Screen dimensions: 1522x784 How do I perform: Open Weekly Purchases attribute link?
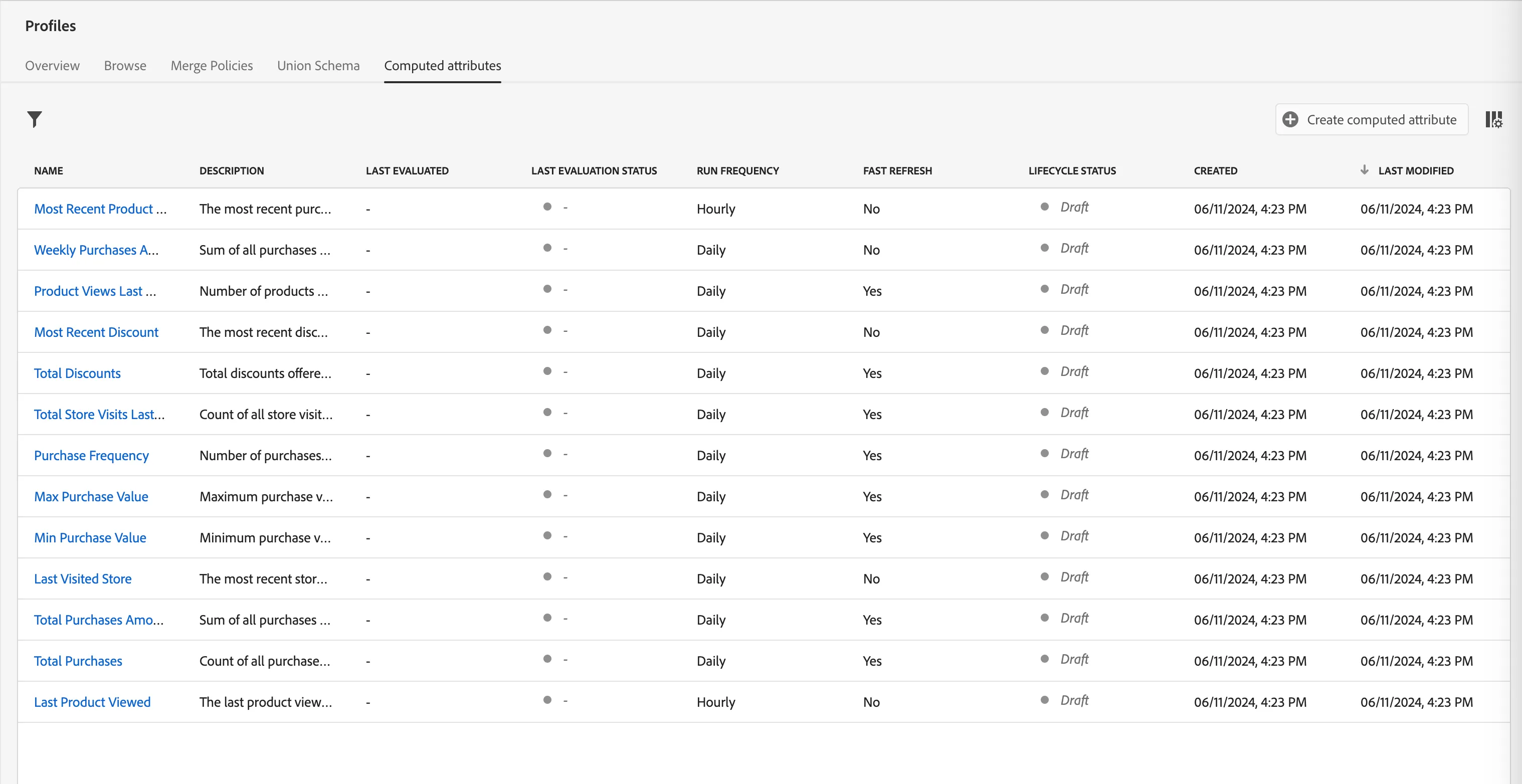[x=96, y=250]
